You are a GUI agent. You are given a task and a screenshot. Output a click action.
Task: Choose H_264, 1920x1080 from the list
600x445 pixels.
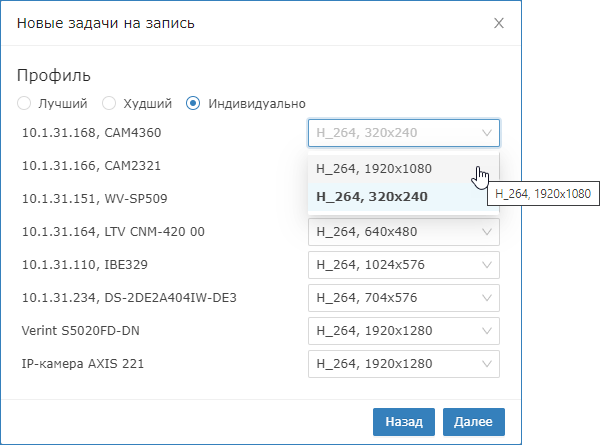388,169
